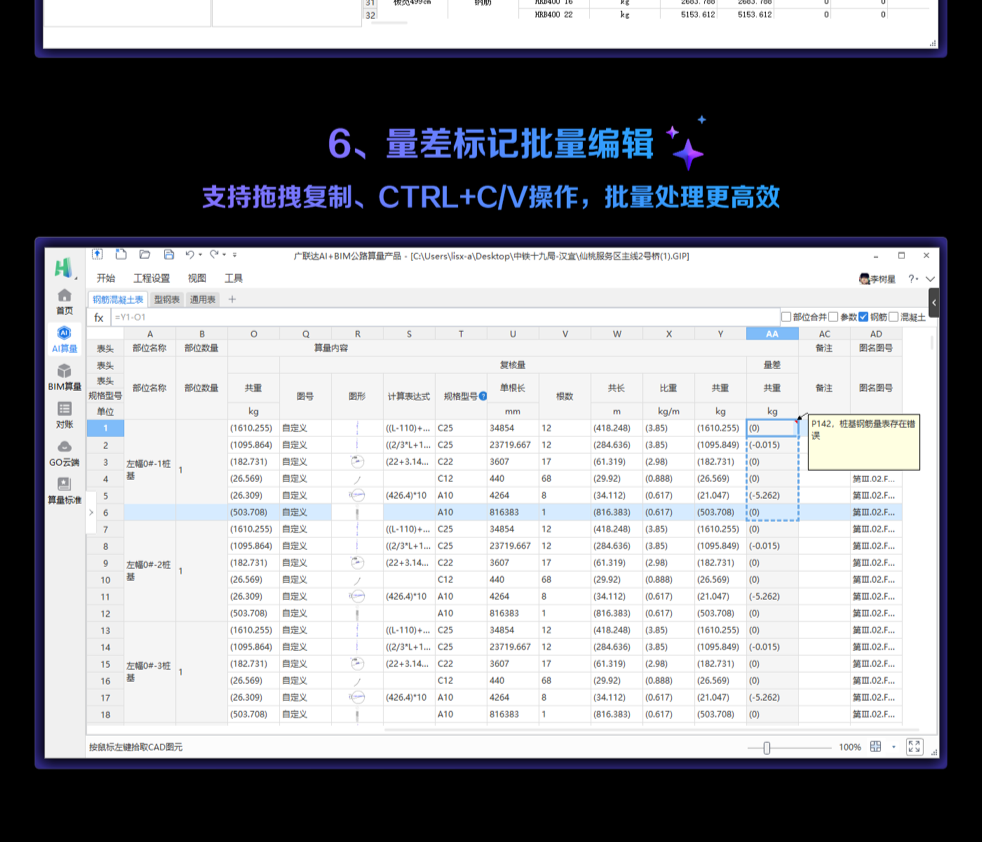The width and height of the screenshot is (982, 842).
Task: Click the fx function button
Action: 99,318
